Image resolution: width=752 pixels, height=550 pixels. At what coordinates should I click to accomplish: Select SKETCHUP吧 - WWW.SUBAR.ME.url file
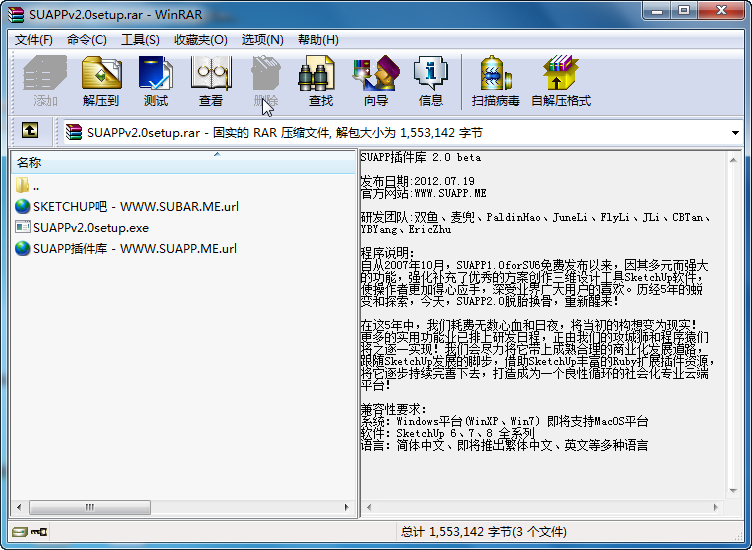[x=136, y=206]
